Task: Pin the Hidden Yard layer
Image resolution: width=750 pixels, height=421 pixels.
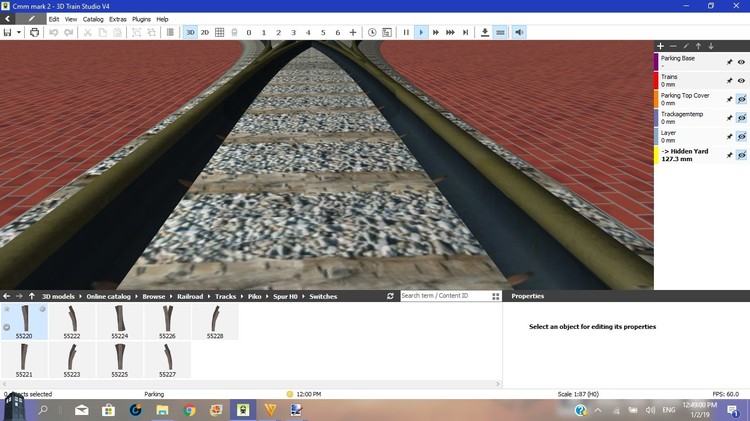Action: 729,155
